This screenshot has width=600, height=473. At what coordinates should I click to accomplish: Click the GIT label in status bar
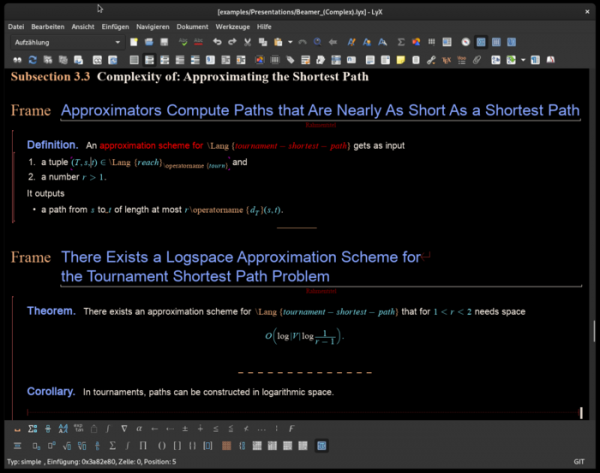tap(579, 462)
